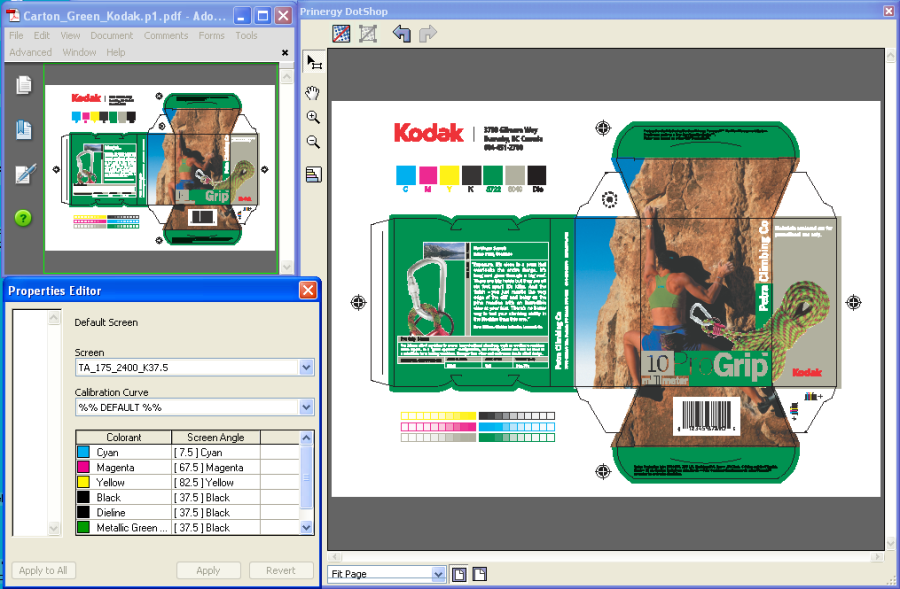The width and height of the screenshot is (900, 589).
Task: Close the Acrobat document with the small X
Action: point(285,53)
